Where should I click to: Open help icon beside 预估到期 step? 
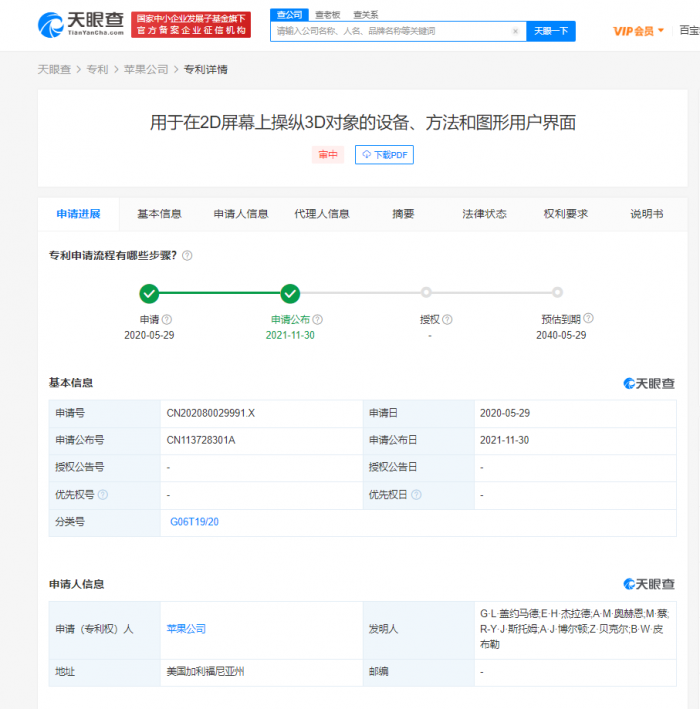point(588,318)
